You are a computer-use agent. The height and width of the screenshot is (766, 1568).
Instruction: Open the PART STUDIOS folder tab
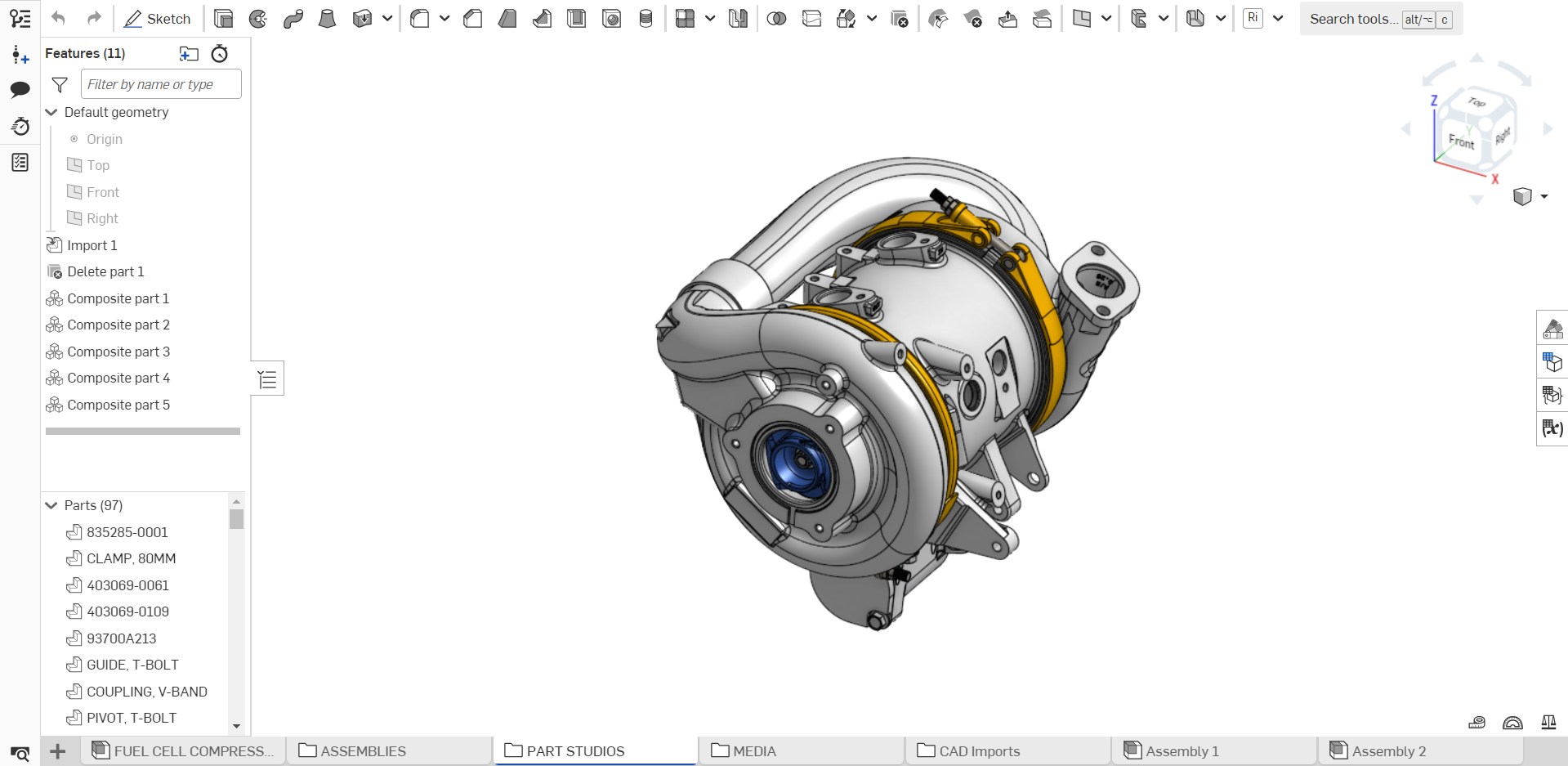pos(596,751)
